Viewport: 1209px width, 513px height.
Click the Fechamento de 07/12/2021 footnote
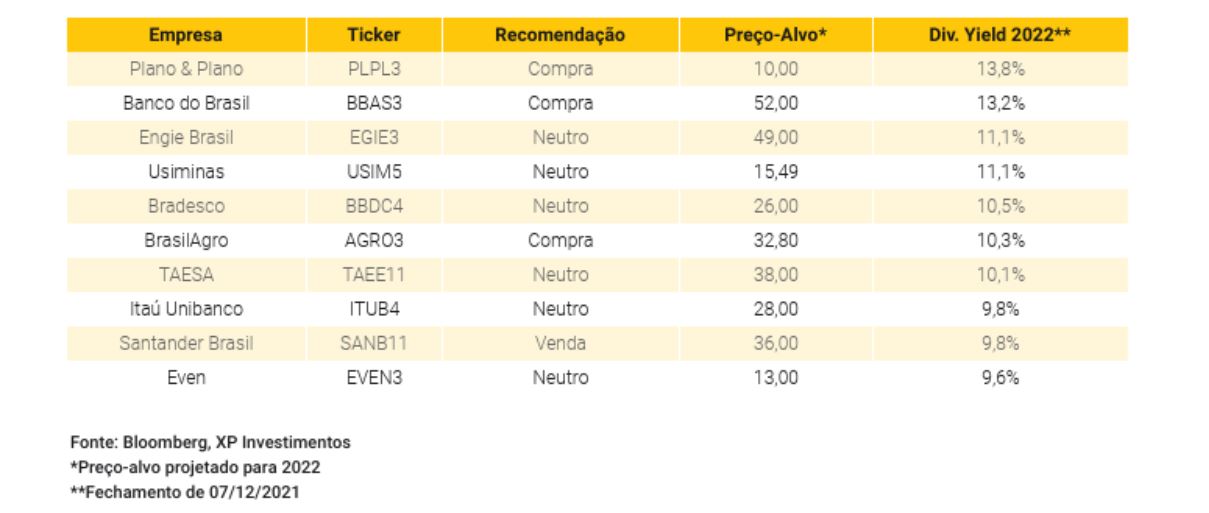(184, 491)
